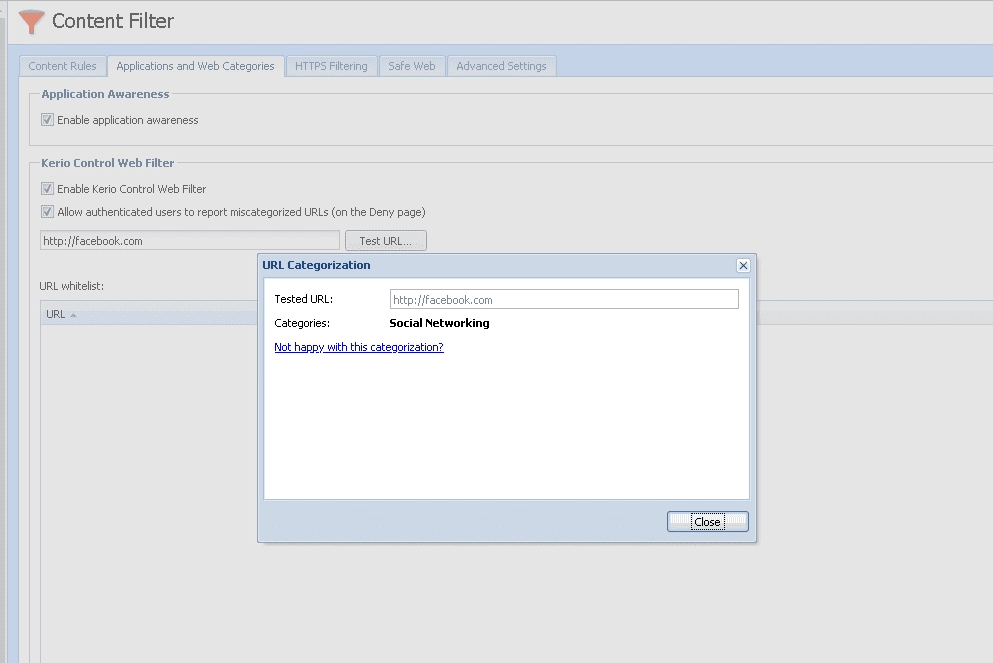Screen dimensions: 993x663
Task: Click the Tested URL label
Action: click(303, 299)
